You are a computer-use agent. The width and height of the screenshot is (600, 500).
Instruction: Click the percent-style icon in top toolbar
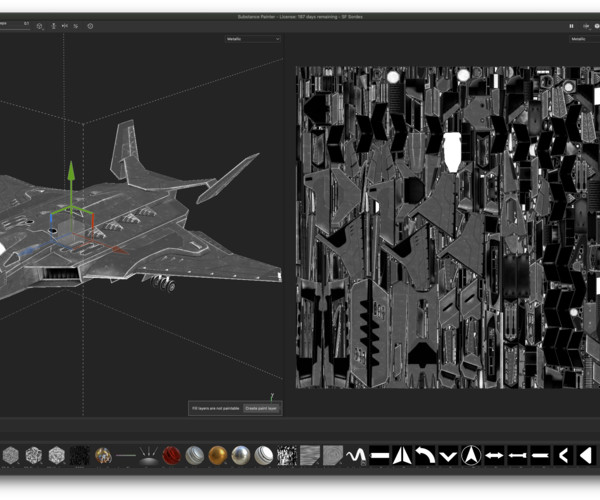point(76,26)
